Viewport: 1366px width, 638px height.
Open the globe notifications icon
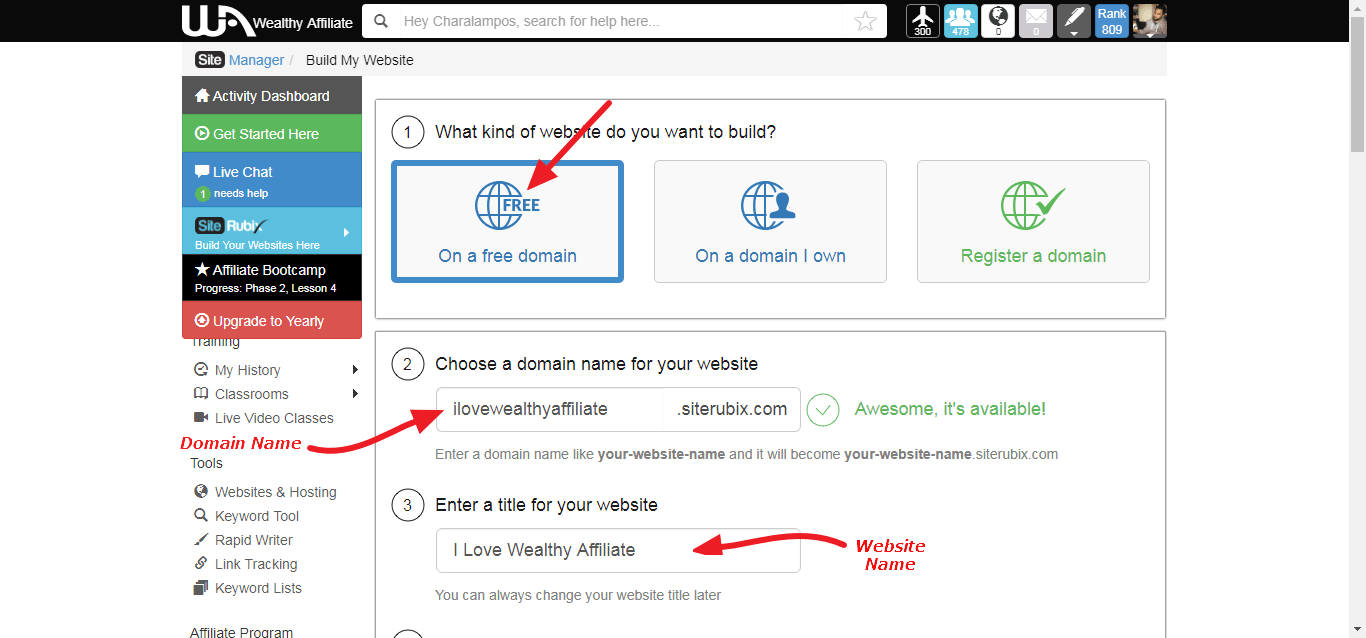pyautogui.click(x=998, y=21)
